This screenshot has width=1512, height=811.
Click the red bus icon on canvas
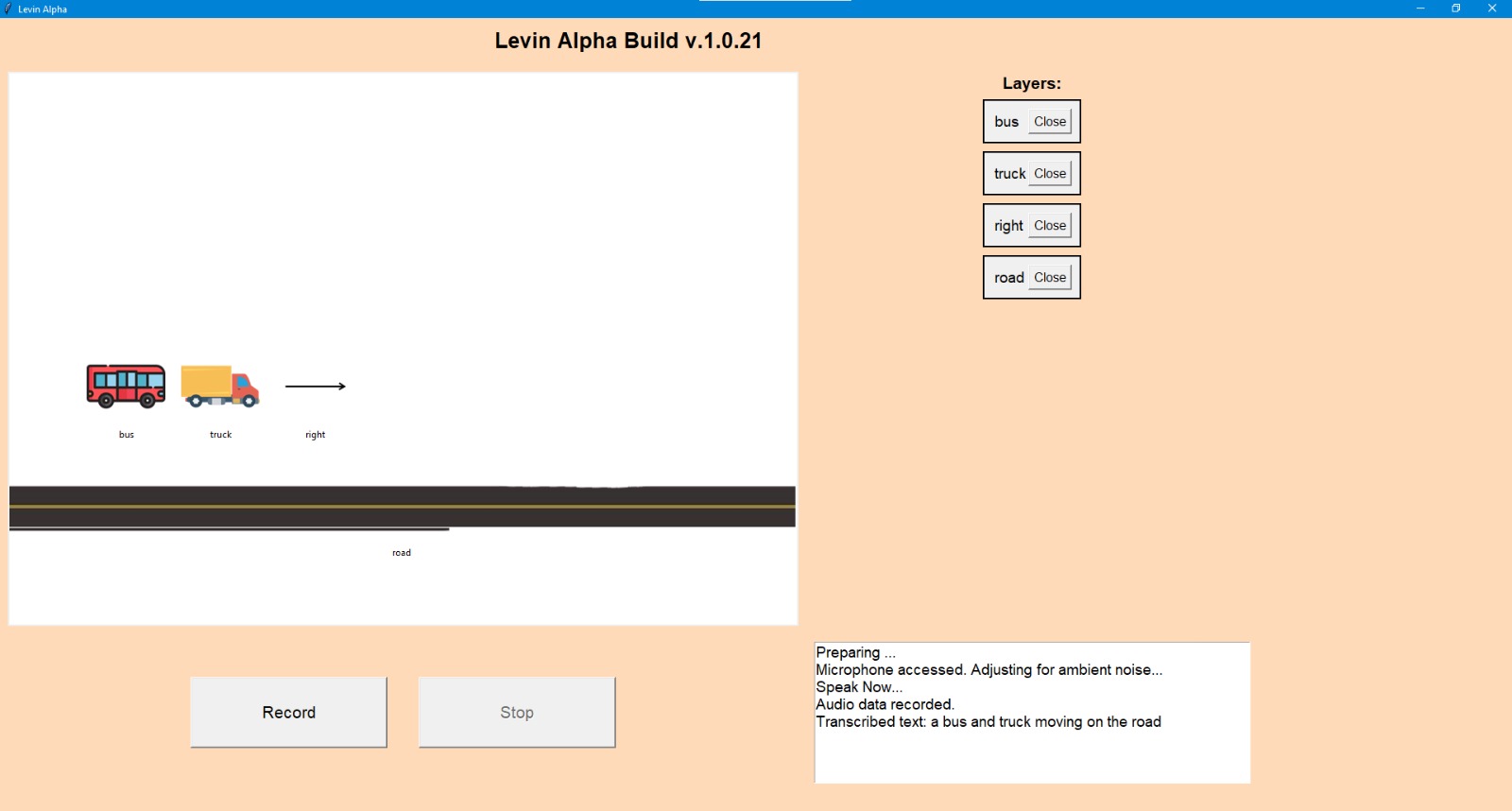126,386
